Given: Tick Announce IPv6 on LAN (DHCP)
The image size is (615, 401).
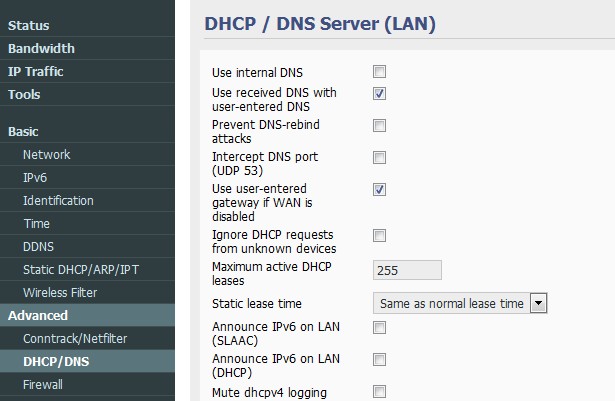Looking at the screenshot, I should coord(379,359).
